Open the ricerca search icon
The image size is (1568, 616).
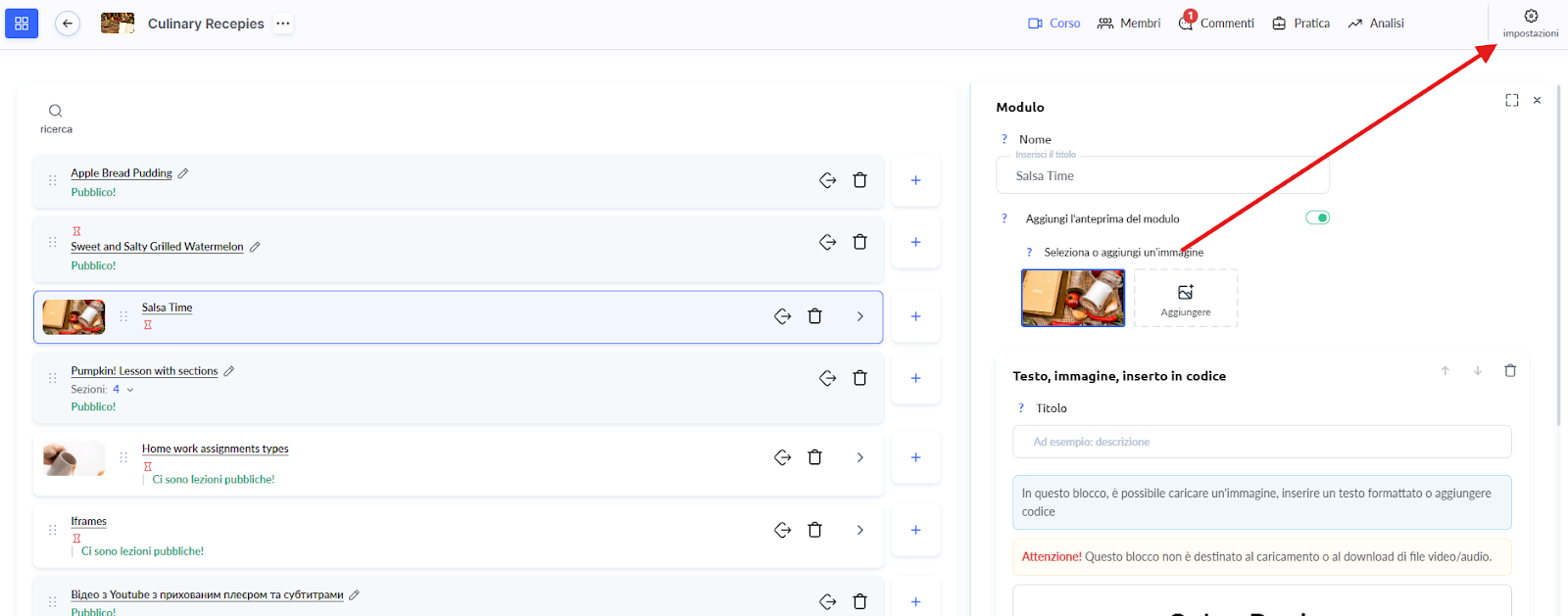(x=56, y=112)
